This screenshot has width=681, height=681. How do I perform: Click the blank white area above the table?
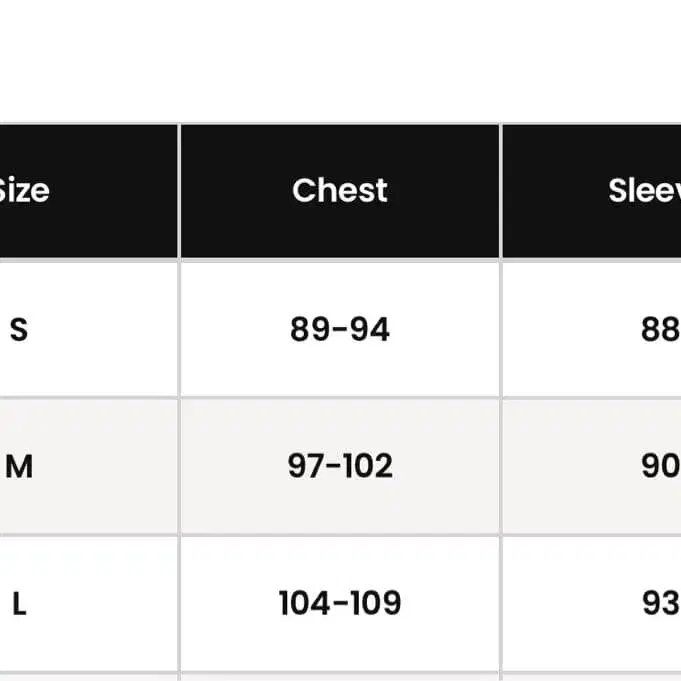(340, 60)
